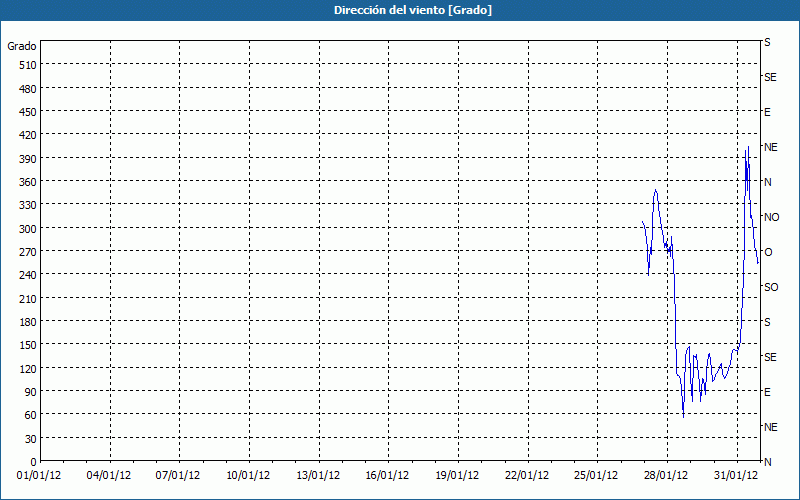
Task: Select the 510 value on the degree axis
Action: 29,65
